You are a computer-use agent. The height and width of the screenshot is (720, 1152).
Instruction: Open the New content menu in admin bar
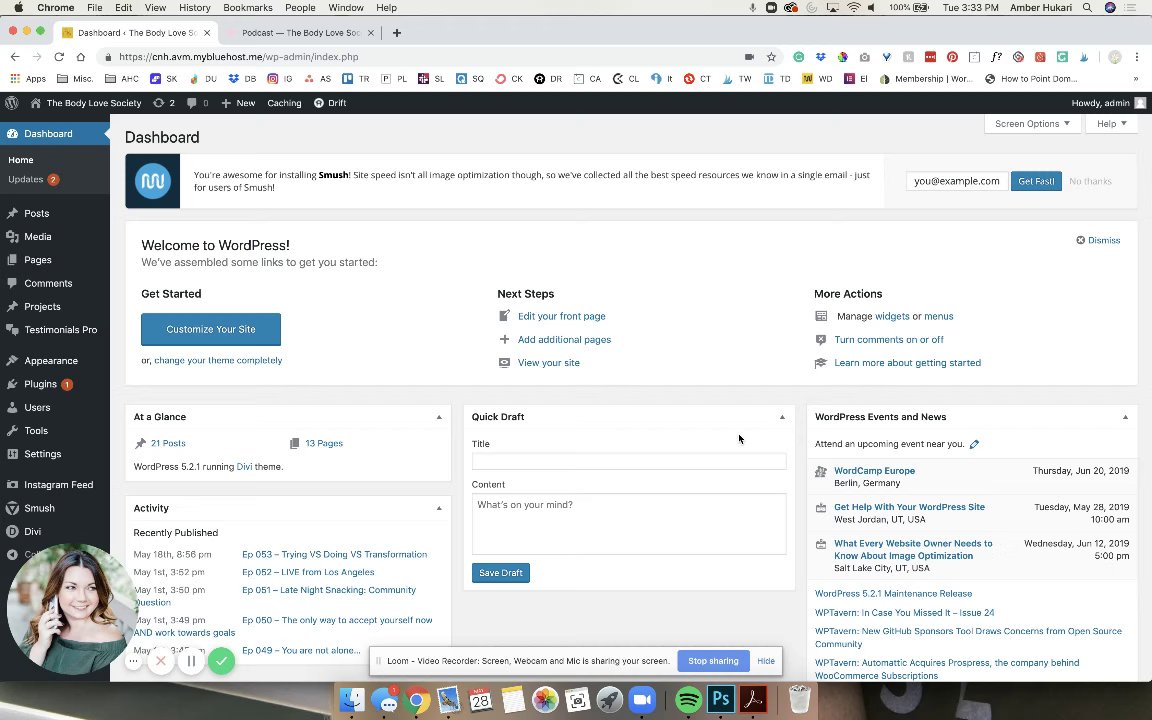tap(238, 103)
